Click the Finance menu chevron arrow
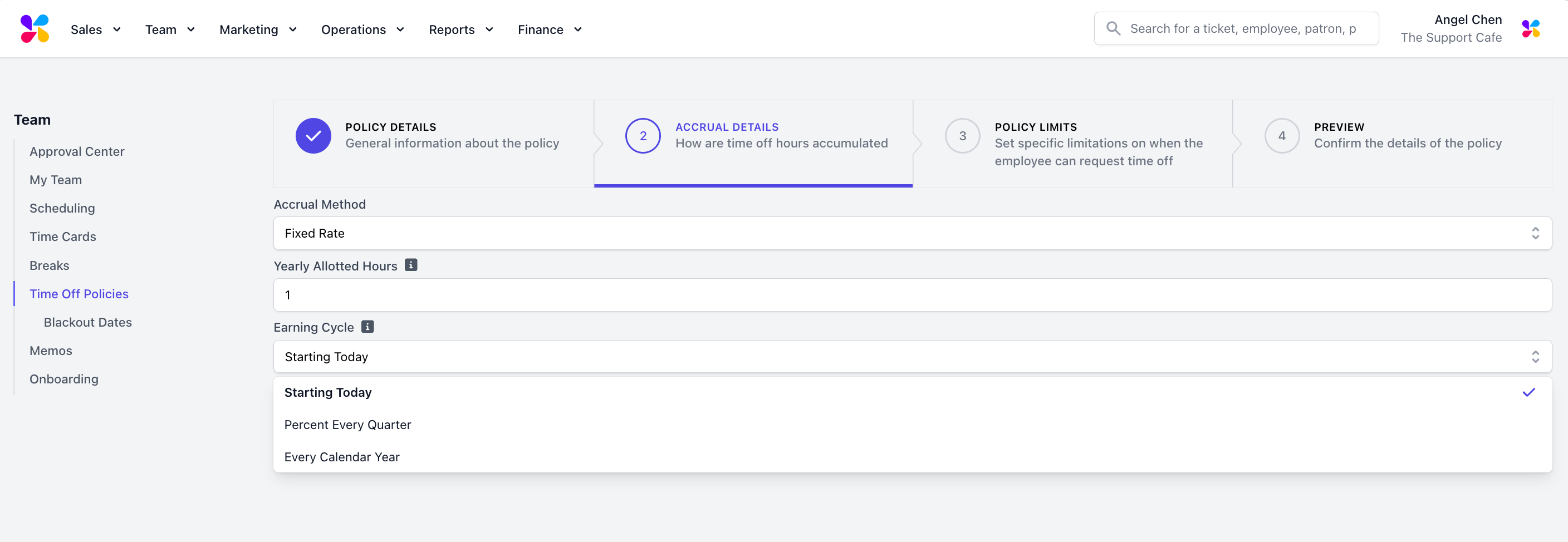 tap(577, 29)
